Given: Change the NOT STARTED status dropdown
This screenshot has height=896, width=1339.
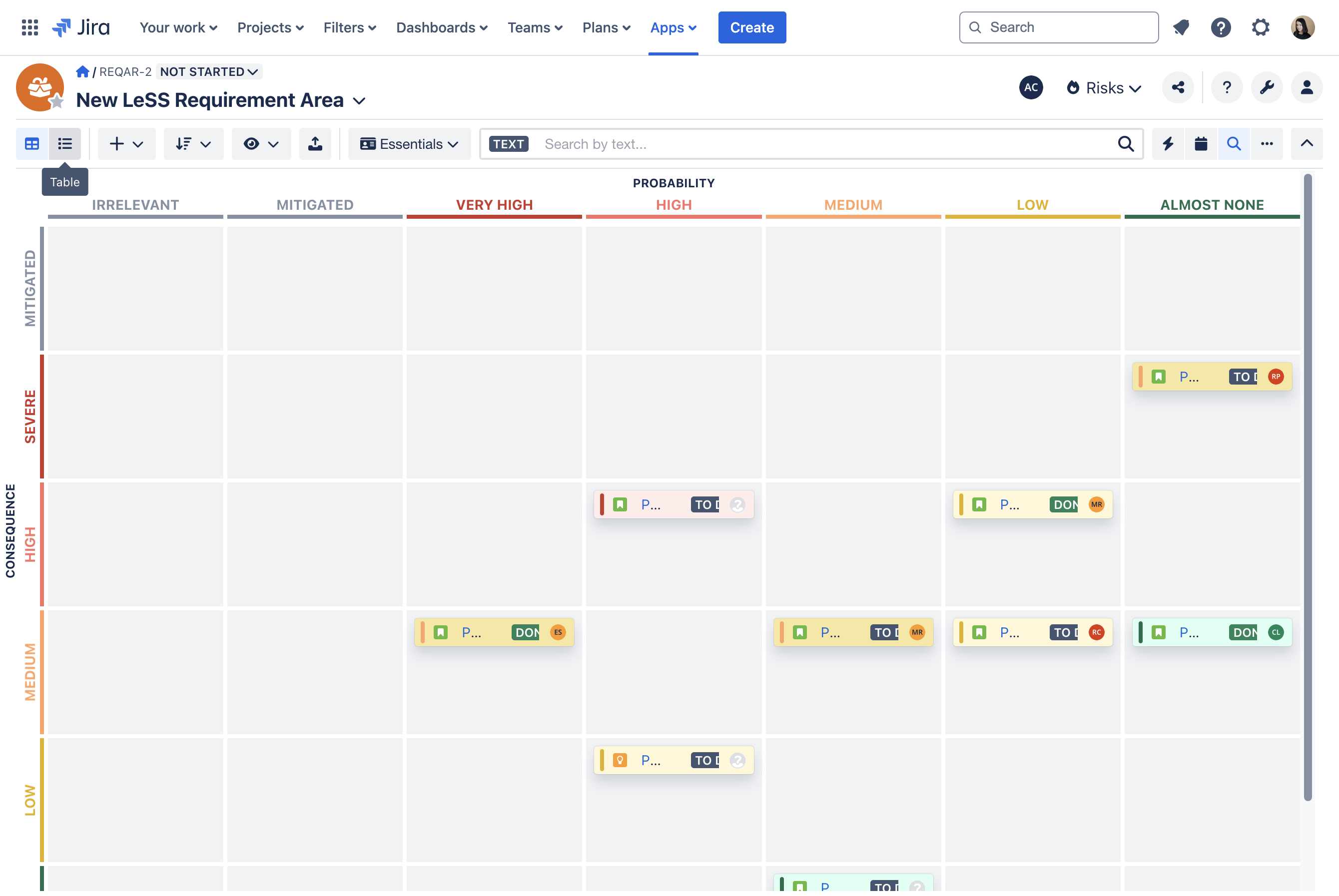Looking at the screenshot, I should tap(209, 71).
